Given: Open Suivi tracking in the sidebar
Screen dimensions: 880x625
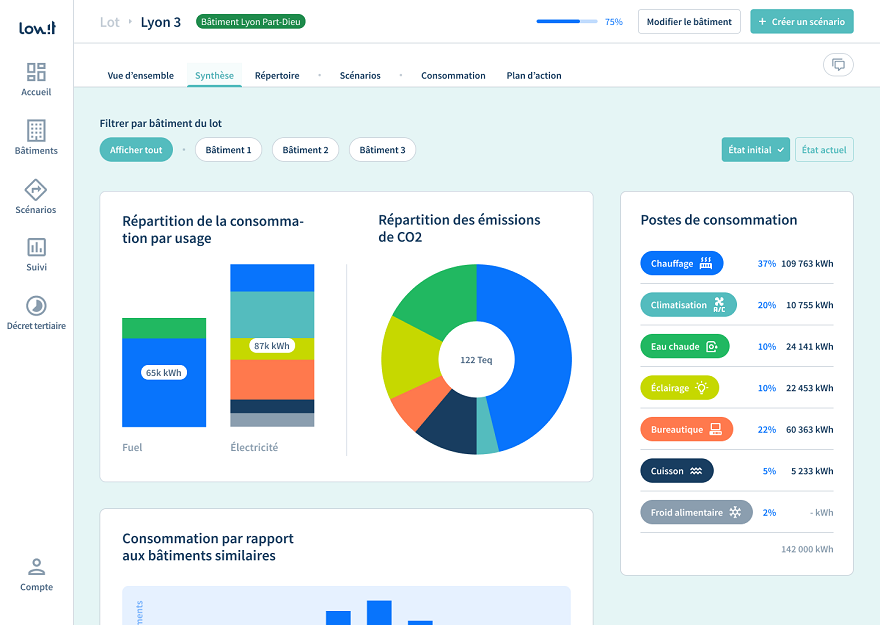Looking at the screenshot, I should (x=36, y=254).
